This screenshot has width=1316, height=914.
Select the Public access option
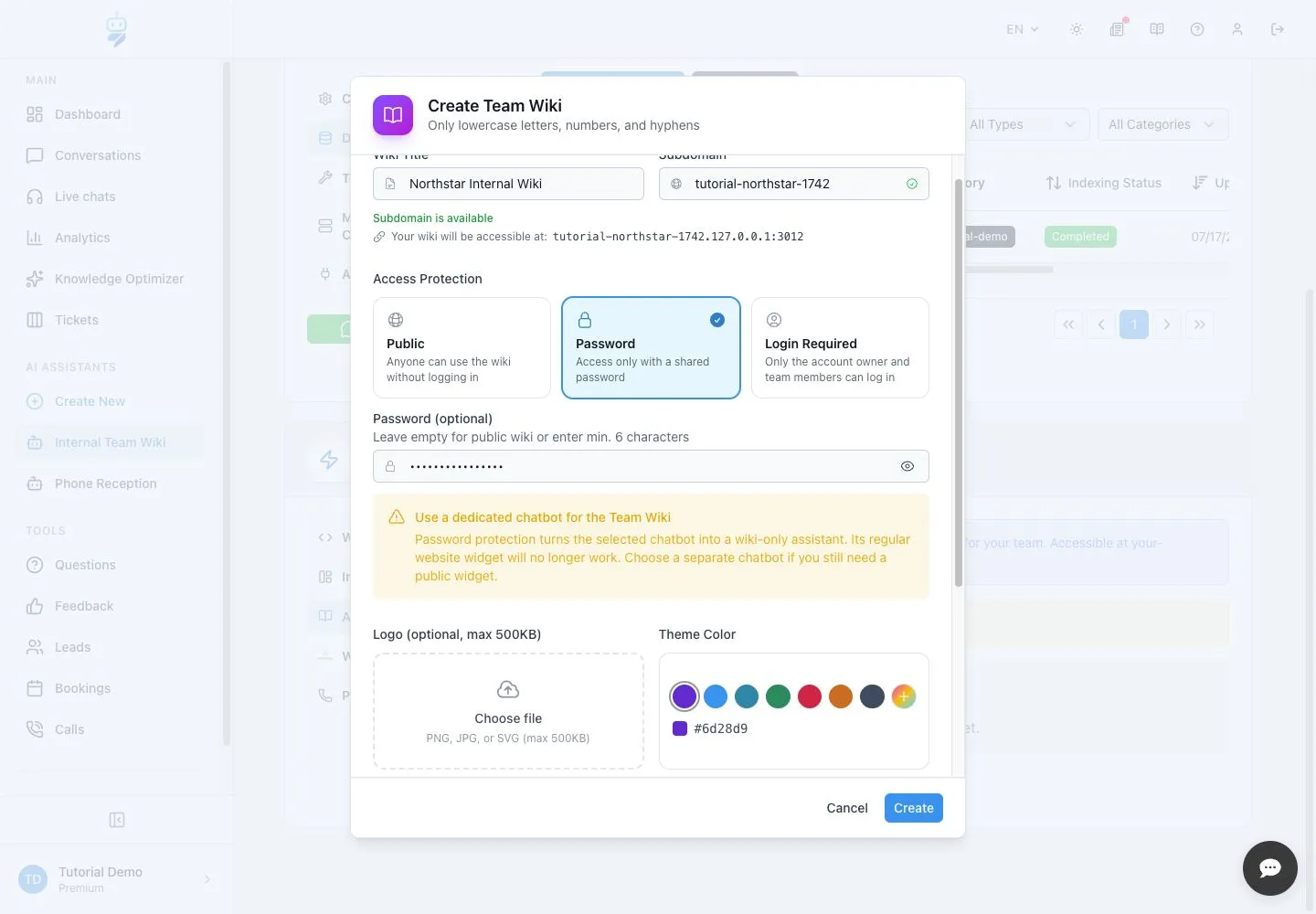(462, 347)
